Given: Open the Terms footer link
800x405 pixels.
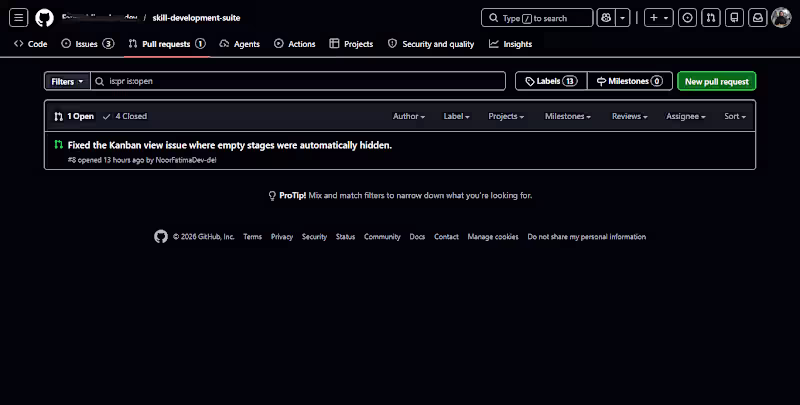Looking at the screenshot, I should pyautogui.click(x=253, y=237).
